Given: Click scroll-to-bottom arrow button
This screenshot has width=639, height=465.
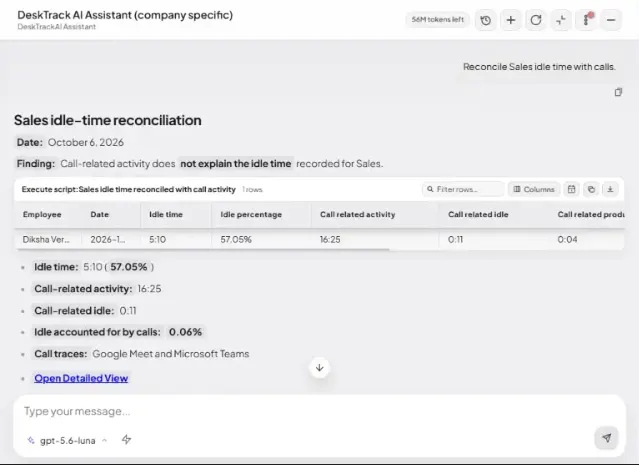Looking at the screenshot, I should 320,368.
